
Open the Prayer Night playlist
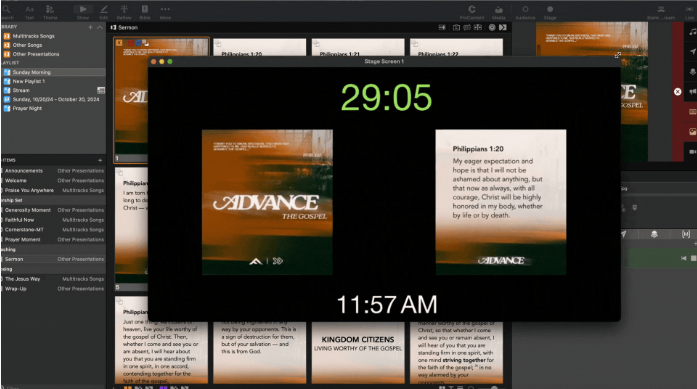(x=54, y=108)
